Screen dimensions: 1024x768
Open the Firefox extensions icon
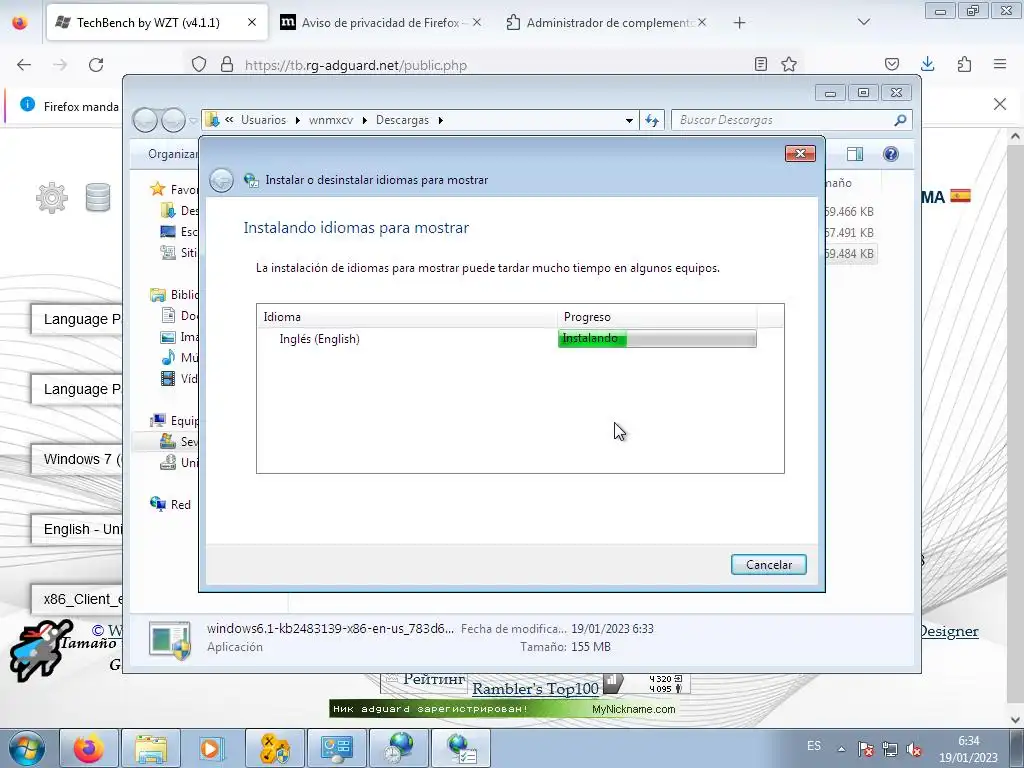point(964,64)
